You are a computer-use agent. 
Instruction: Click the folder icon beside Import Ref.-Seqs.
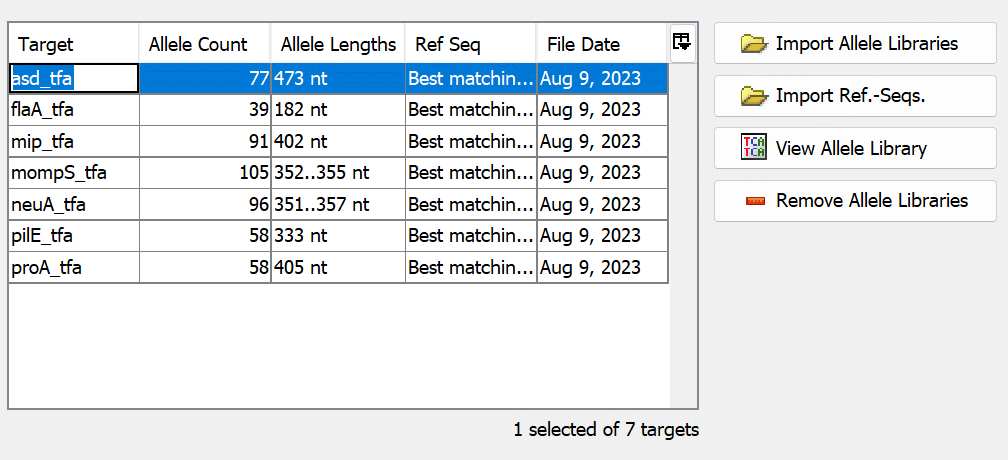click(753, 96)
